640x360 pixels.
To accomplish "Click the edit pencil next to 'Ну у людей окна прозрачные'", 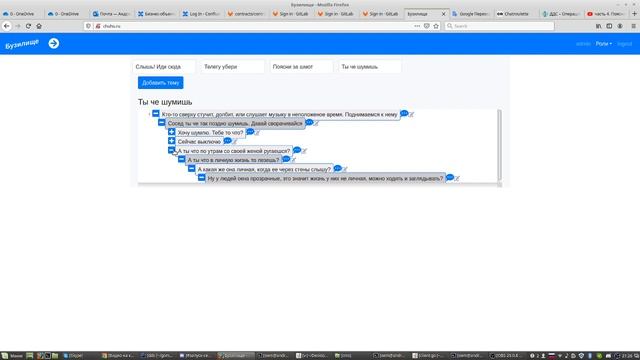I will pos(457,179).
